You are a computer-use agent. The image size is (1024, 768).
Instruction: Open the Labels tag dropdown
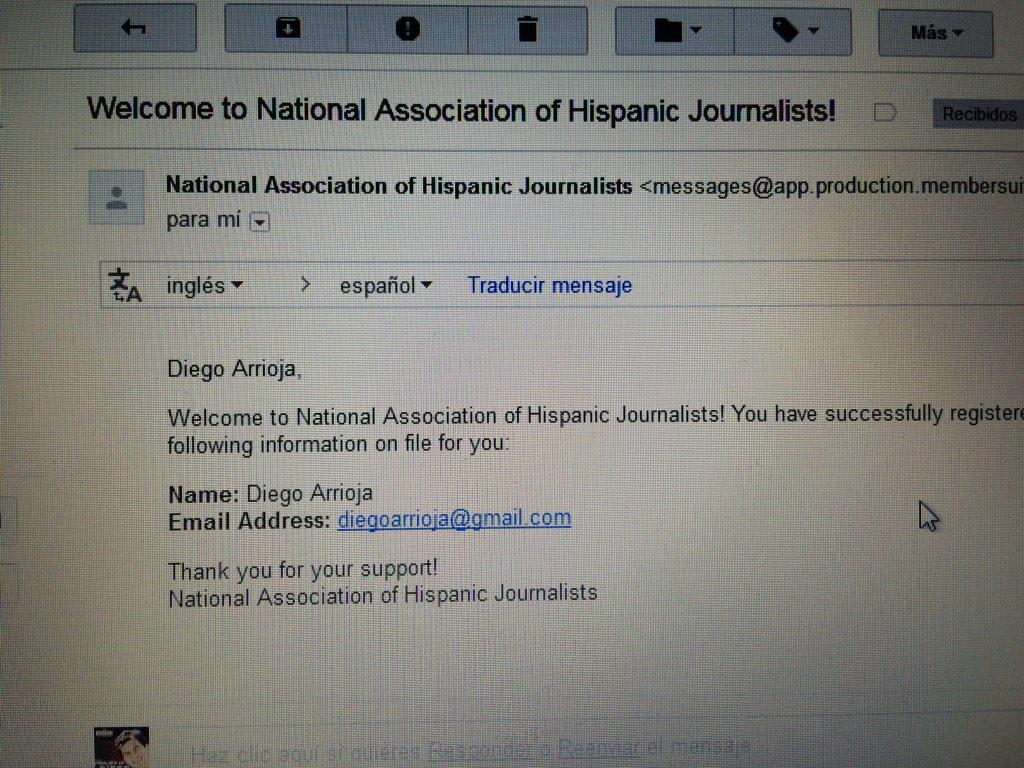pyautogui.click(x=793, y=31)
